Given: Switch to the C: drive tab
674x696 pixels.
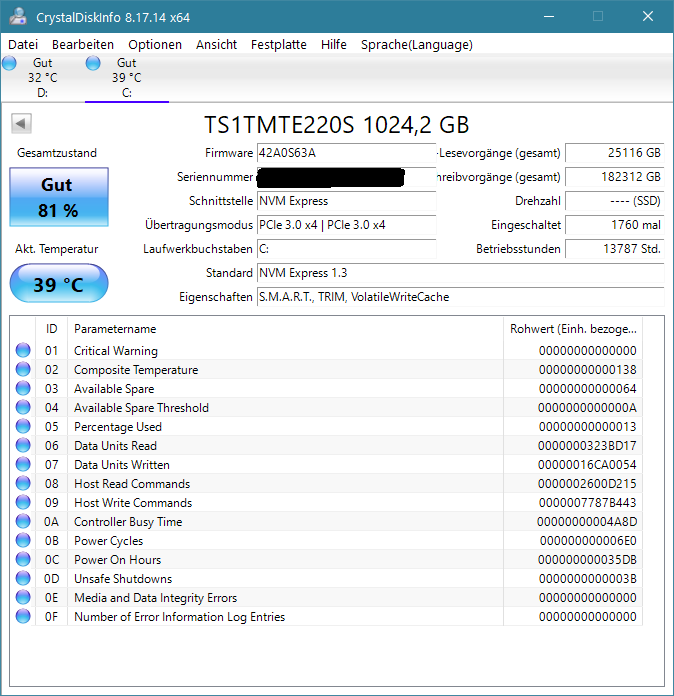Looking at the screenshot, I should click(127, 78).
